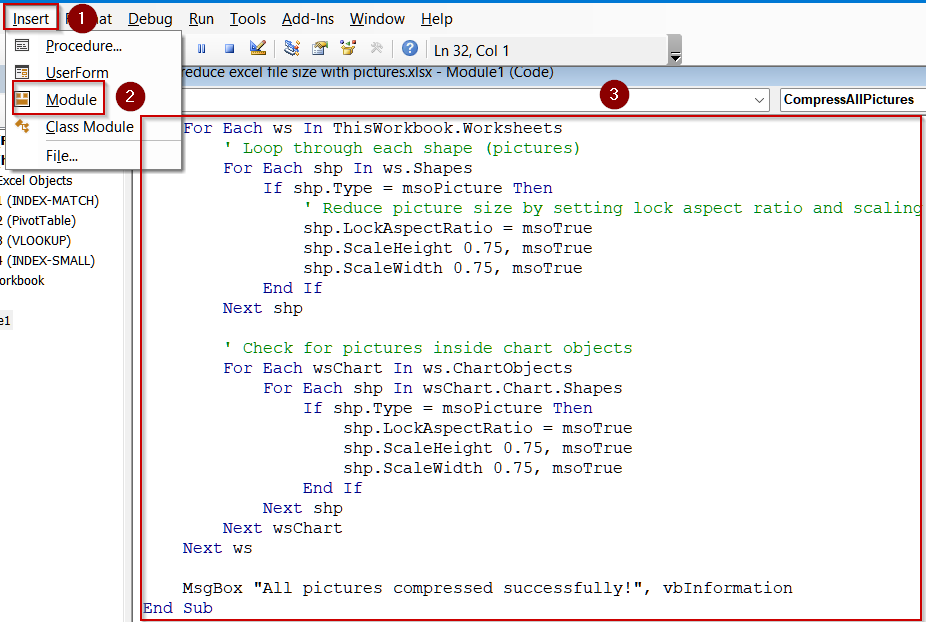
Task: Expand the object dropdown above the code window
Action: (760, 100)
